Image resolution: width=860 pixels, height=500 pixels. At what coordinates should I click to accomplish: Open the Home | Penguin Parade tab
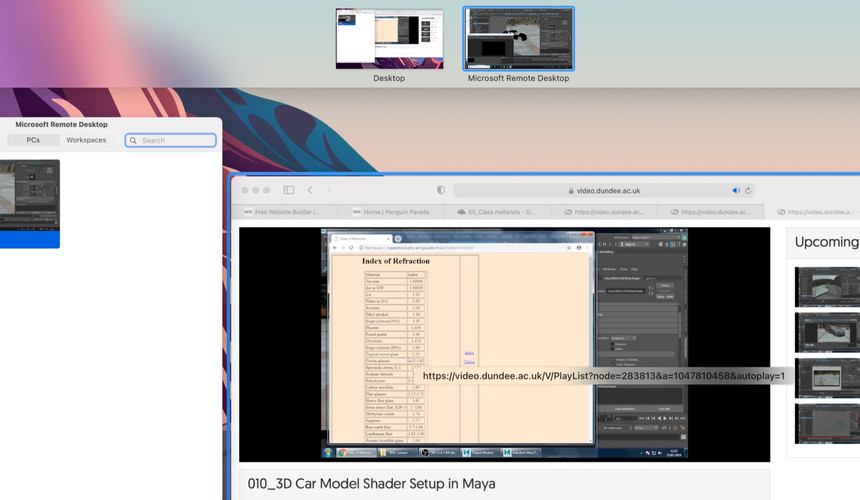(391, 212)
